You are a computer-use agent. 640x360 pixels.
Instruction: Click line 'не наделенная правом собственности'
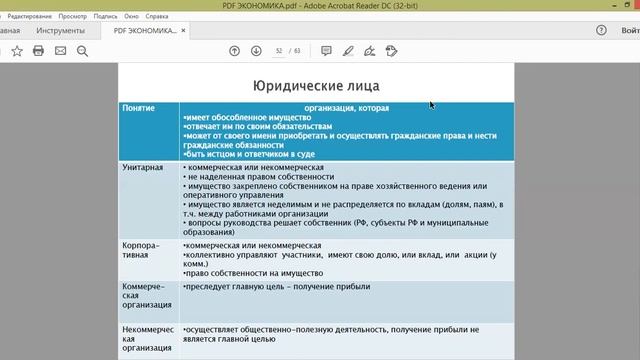[258, 177]
